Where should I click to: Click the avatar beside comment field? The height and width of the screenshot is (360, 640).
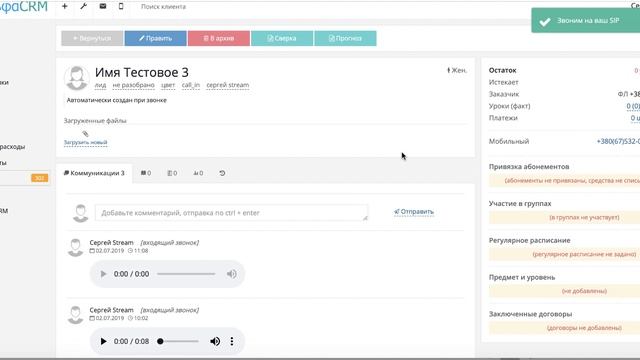pyautogui.click(x=81, y=213)
